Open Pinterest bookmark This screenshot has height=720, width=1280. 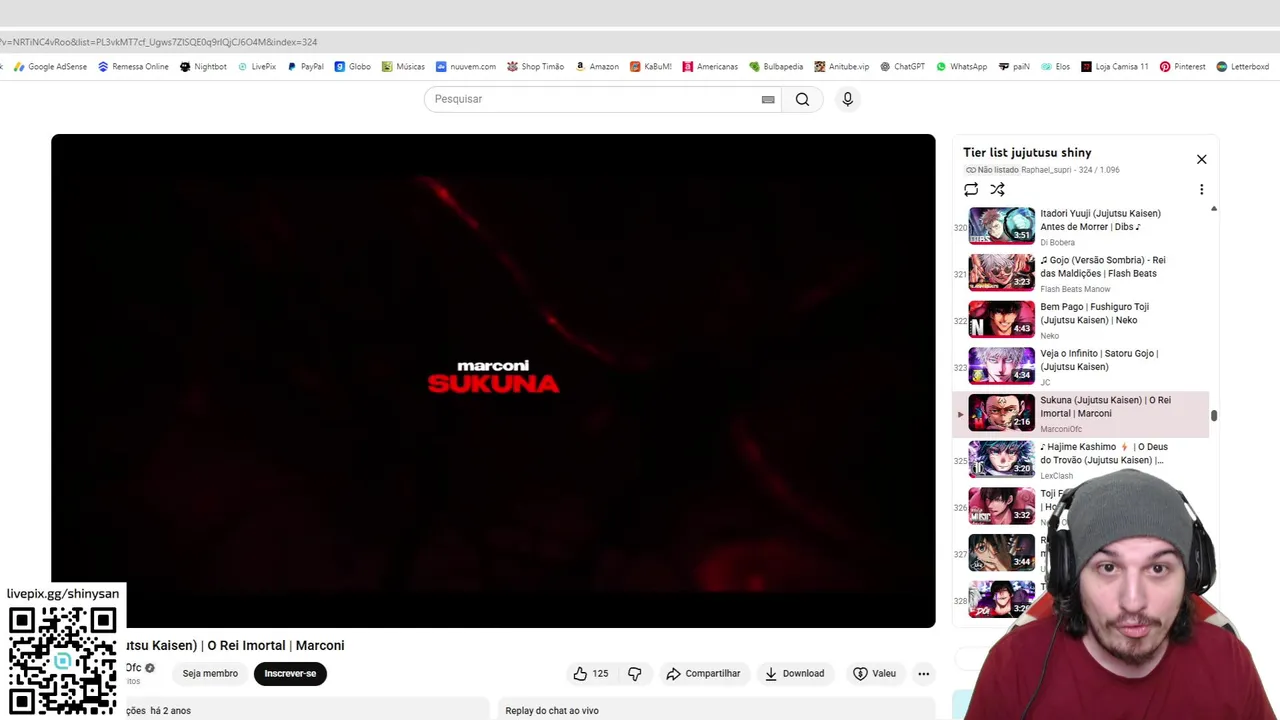pos(1182,67)
